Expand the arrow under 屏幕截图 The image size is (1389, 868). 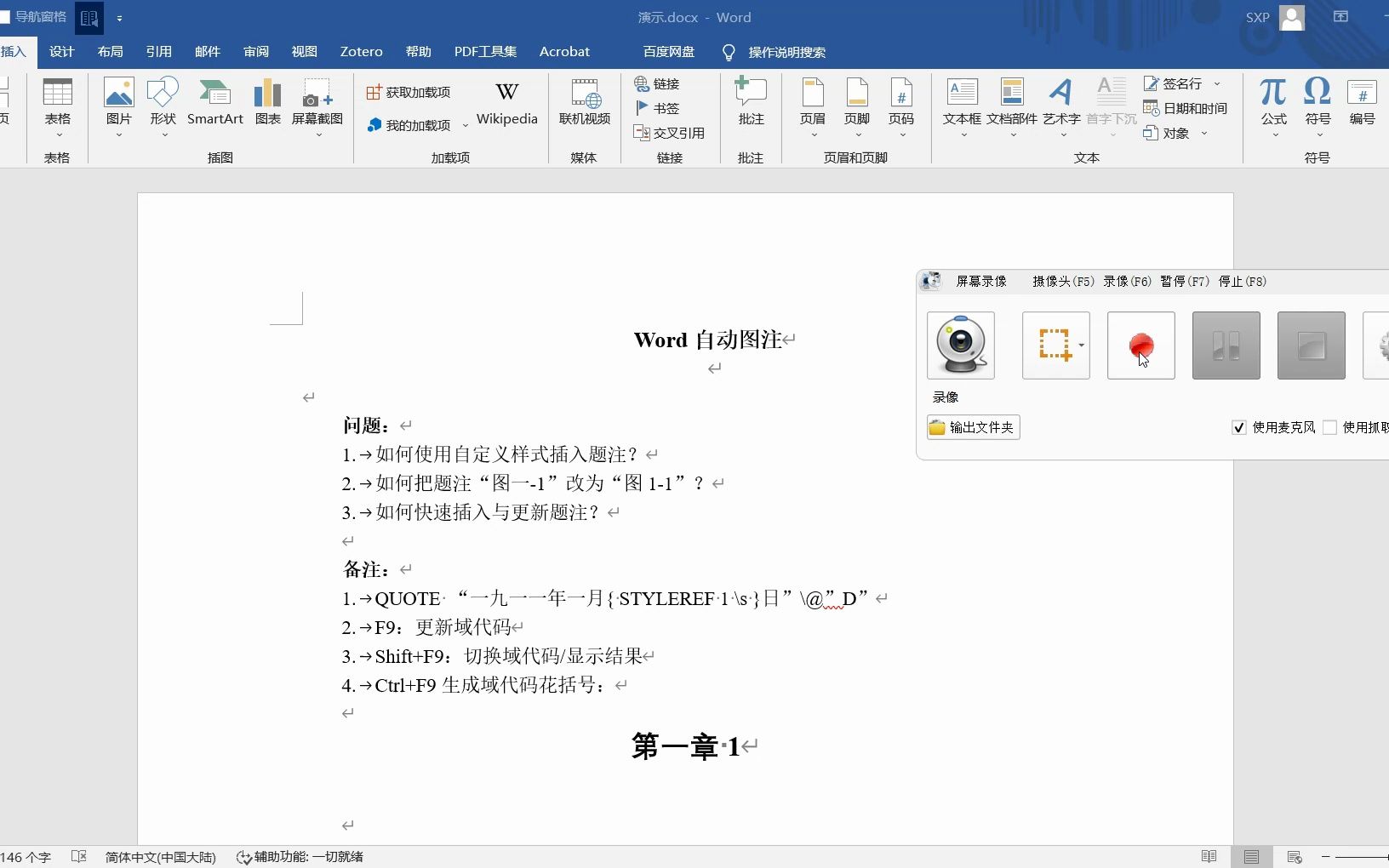point(317,134)
